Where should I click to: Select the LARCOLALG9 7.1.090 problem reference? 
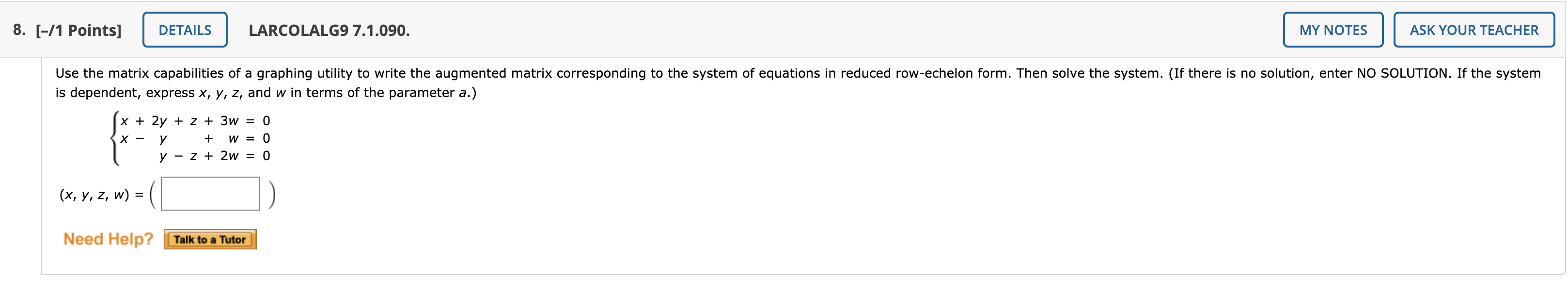coord(329,29)
